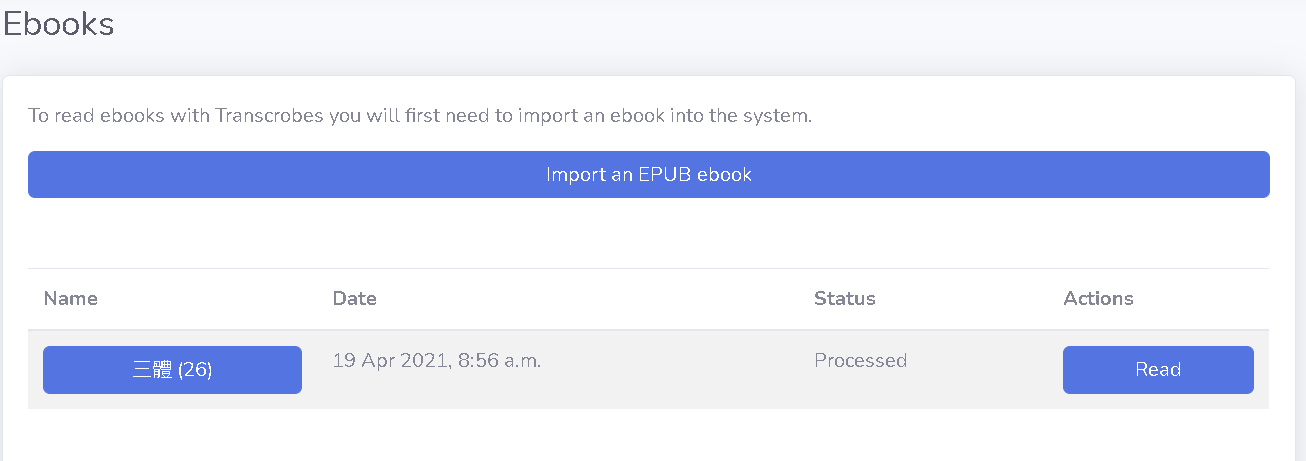
Task: Select the 19 Apr 2021 date cell
Action: click(437, 361)
